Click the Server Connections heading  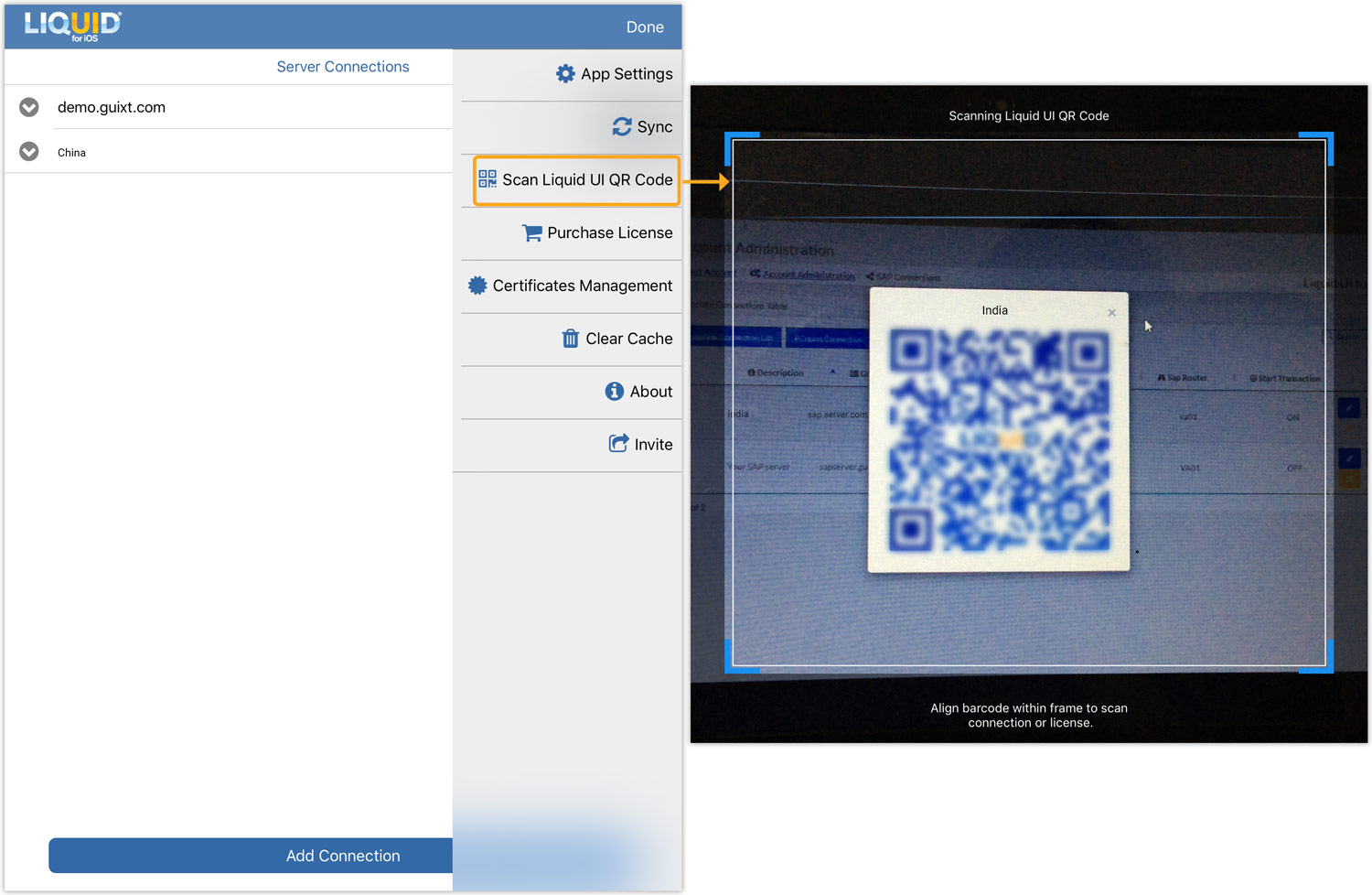(x=343, y=67)
